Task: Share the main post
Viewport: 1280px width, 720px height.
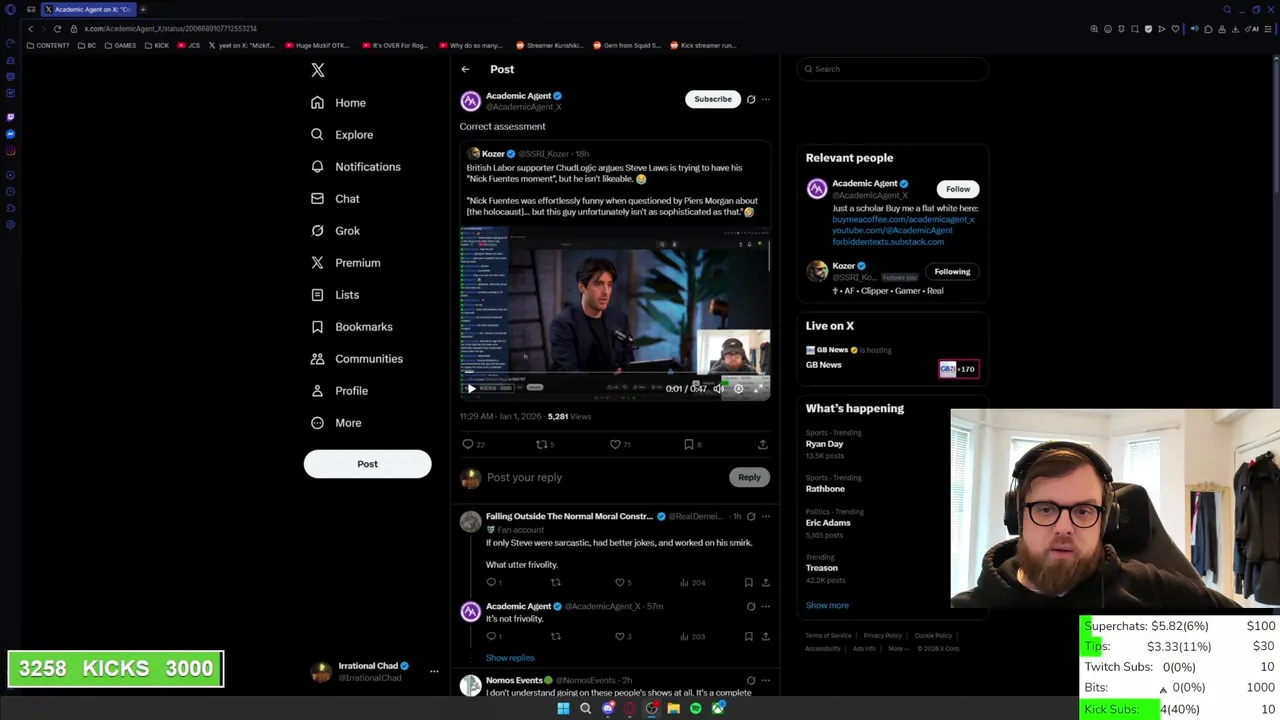Action: tap(762, 445)
